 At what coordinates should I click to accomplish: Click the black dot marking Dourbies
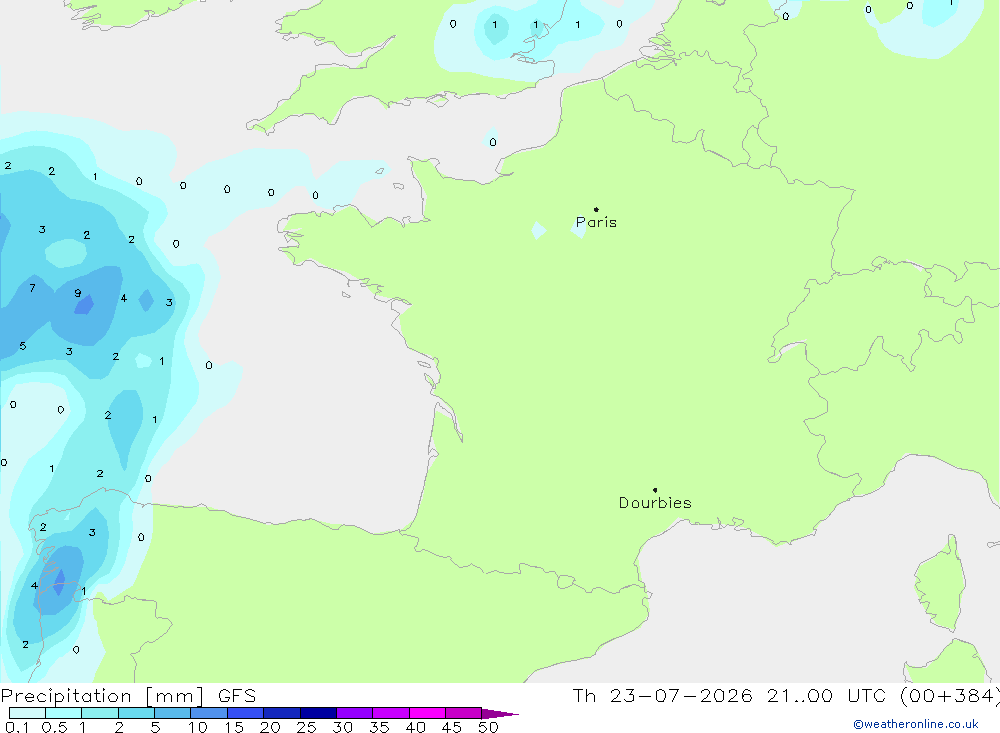(x=655, y=490)
